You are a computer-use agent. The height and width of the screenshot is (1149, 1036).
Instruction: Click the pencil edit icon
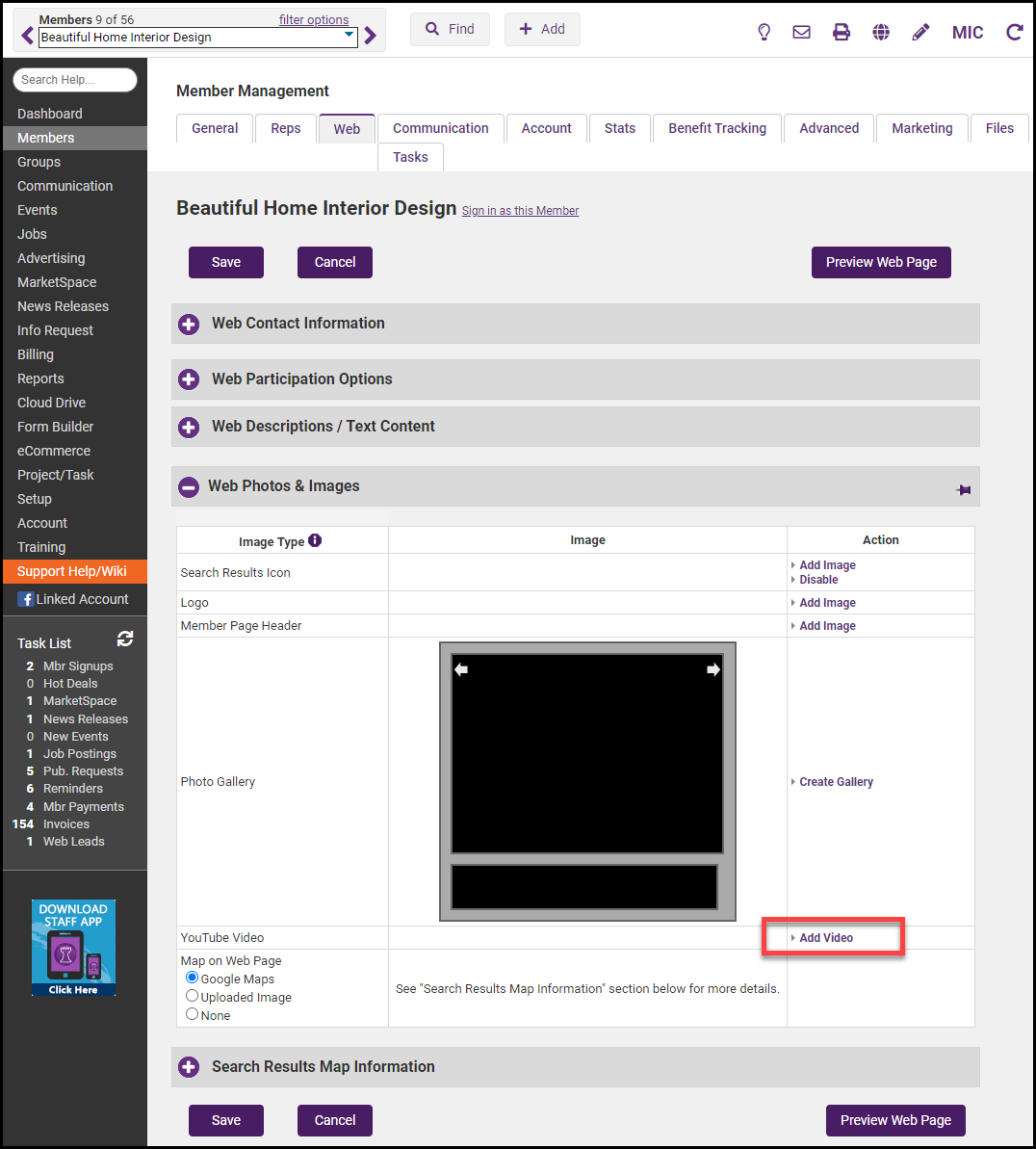pos(920,32)
